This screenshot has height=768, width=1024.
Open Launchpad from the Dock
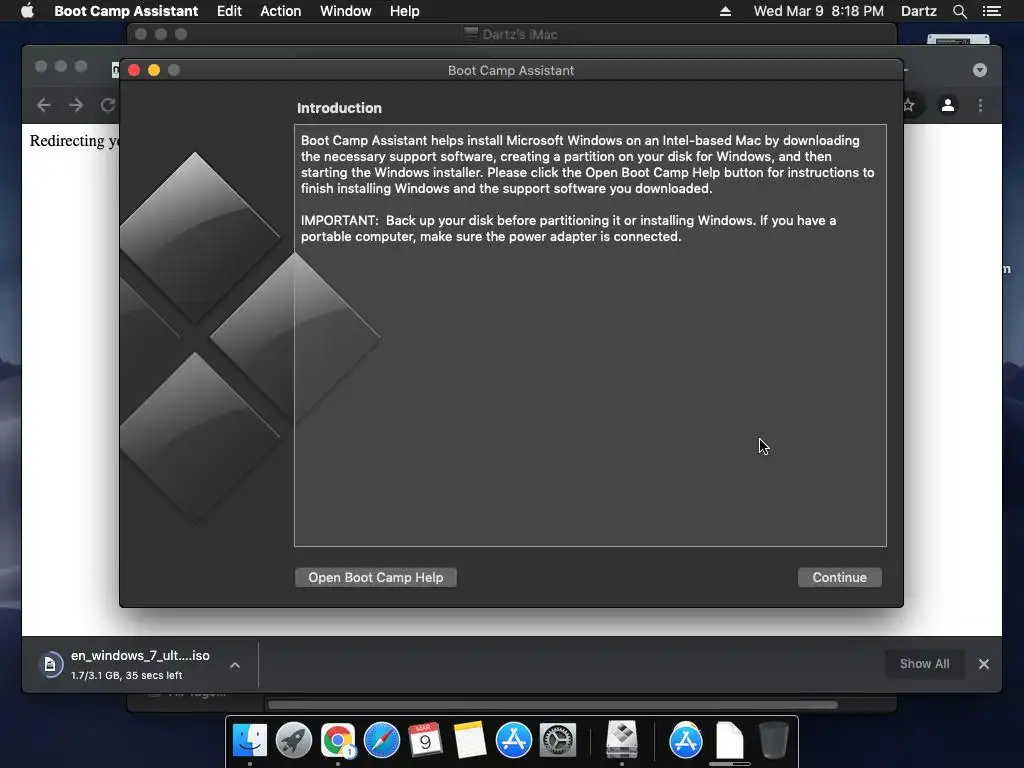(293, 740)
